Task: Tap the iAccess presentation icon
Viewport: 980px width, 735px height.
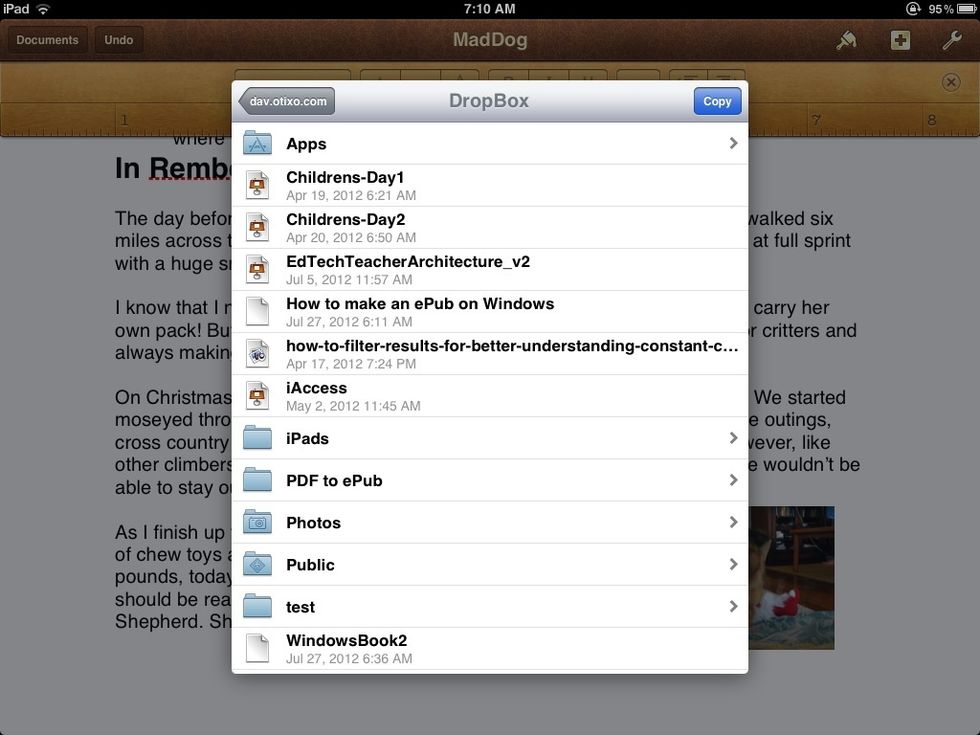Action: pos(258,396)
